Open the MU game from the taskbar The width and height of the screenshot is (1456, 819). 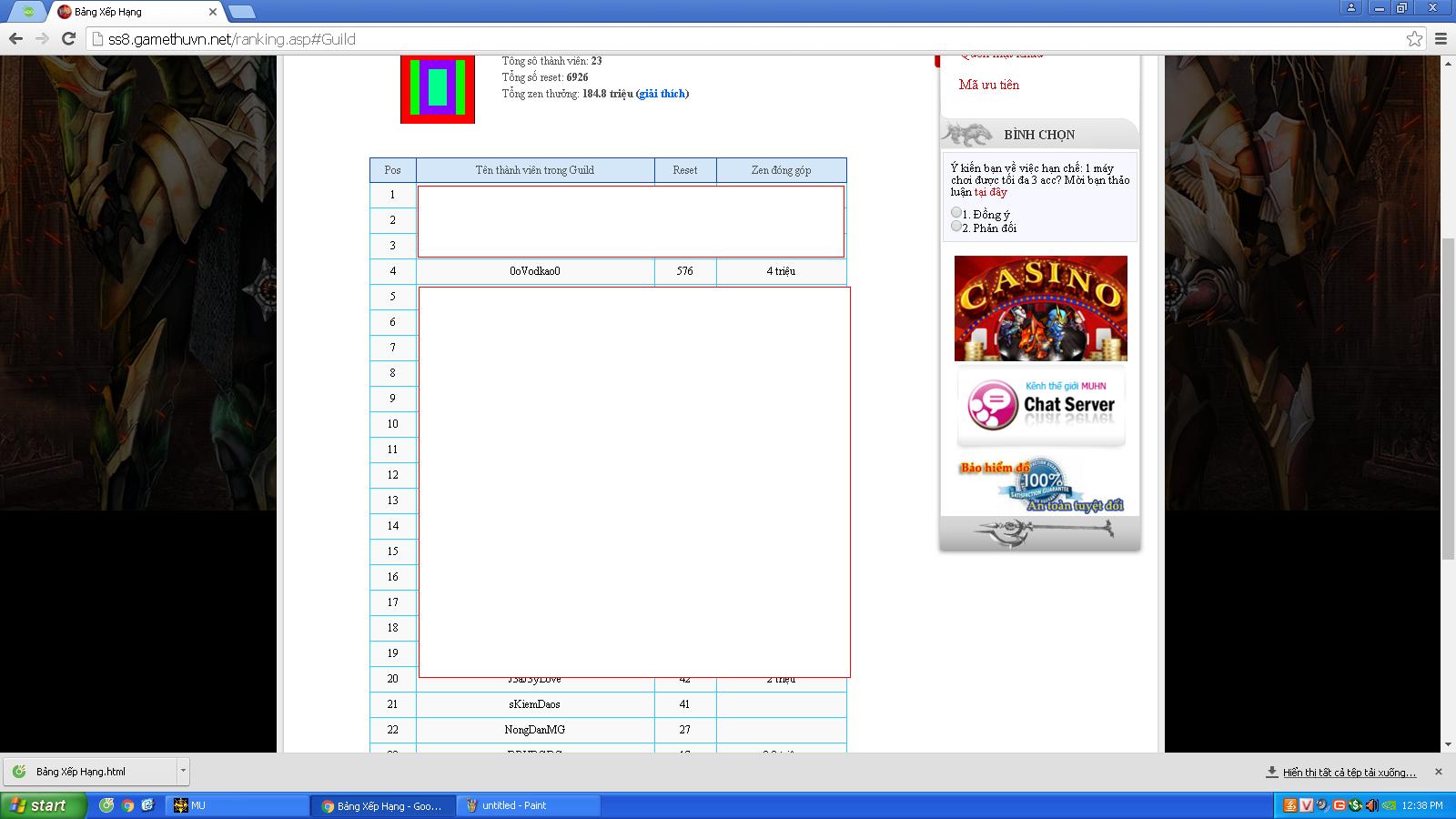[237, 805]
